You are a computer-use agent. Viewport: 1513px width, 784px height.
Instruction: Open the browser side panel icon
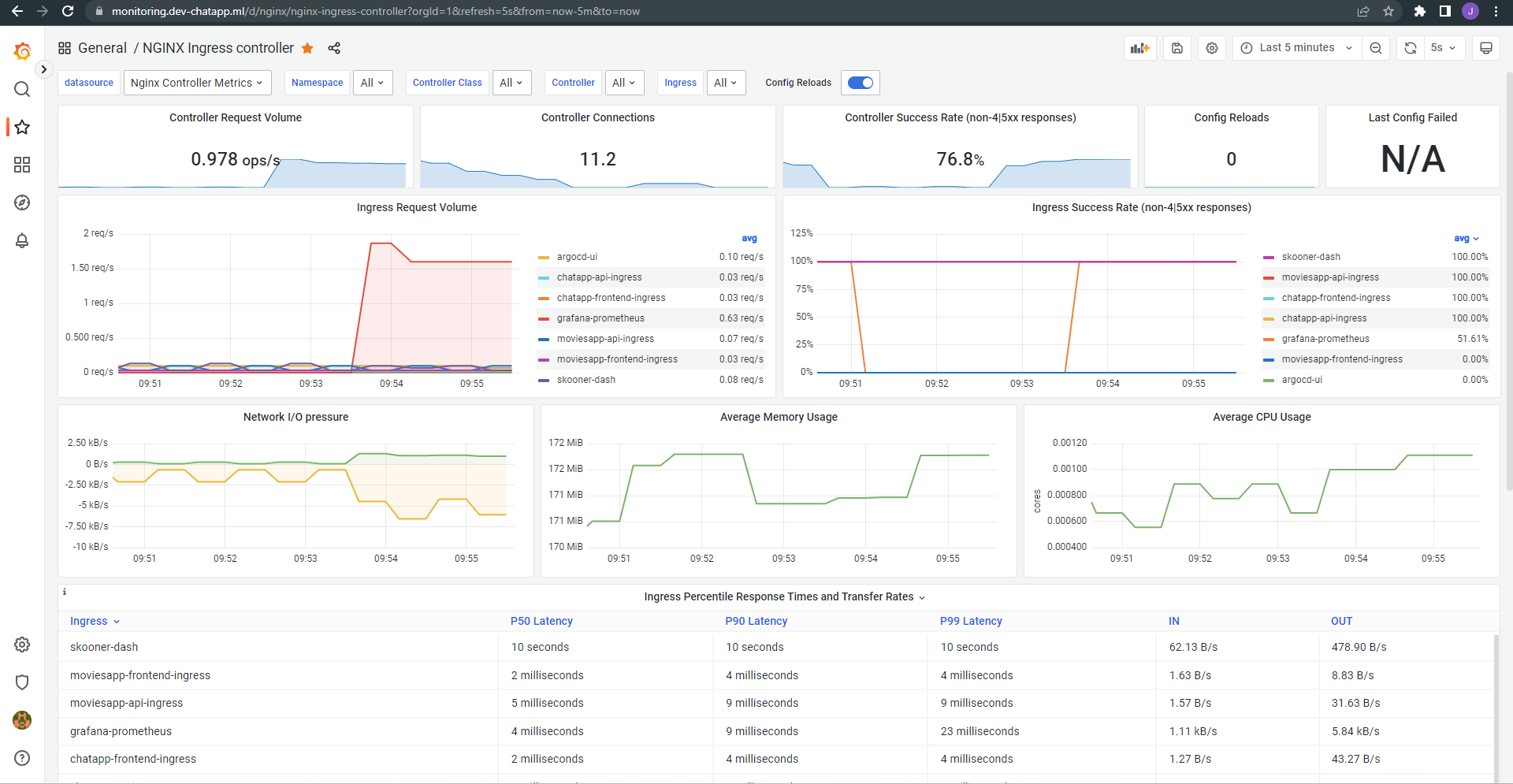click(1445, 11)
